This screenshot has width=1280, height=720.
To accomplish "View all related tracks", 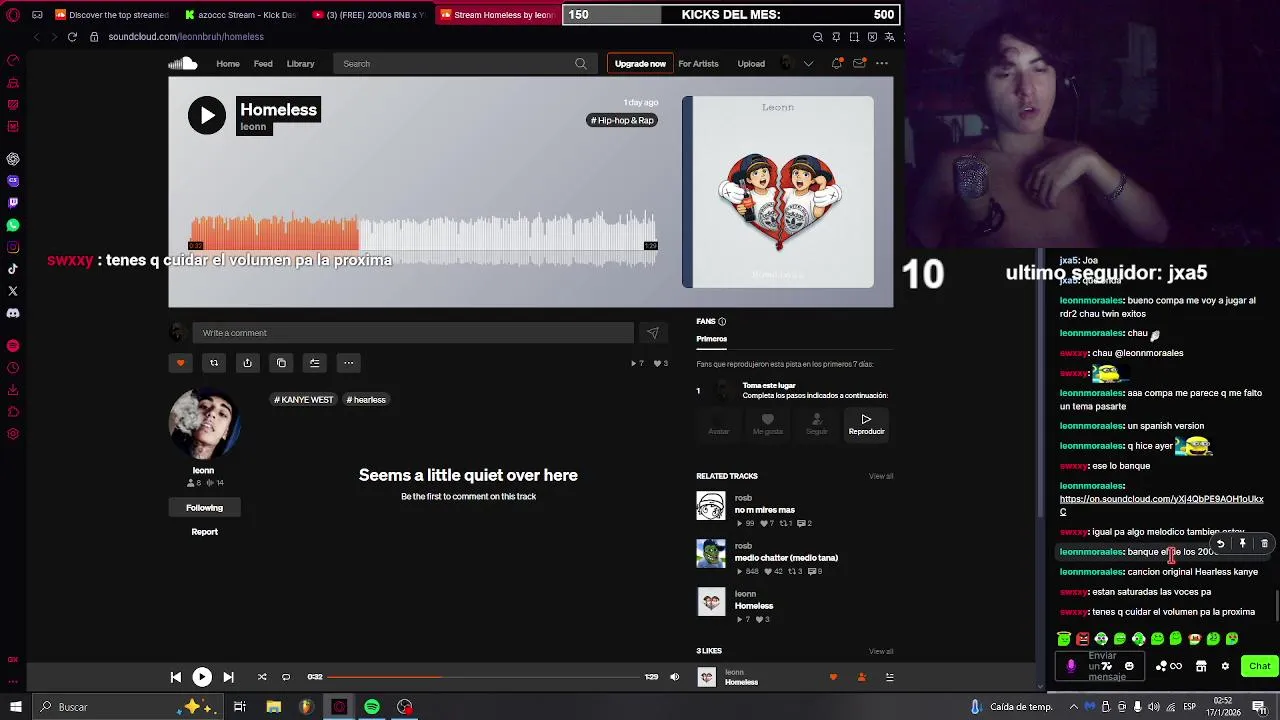I will pyautogui.click(x=881, y=476).
